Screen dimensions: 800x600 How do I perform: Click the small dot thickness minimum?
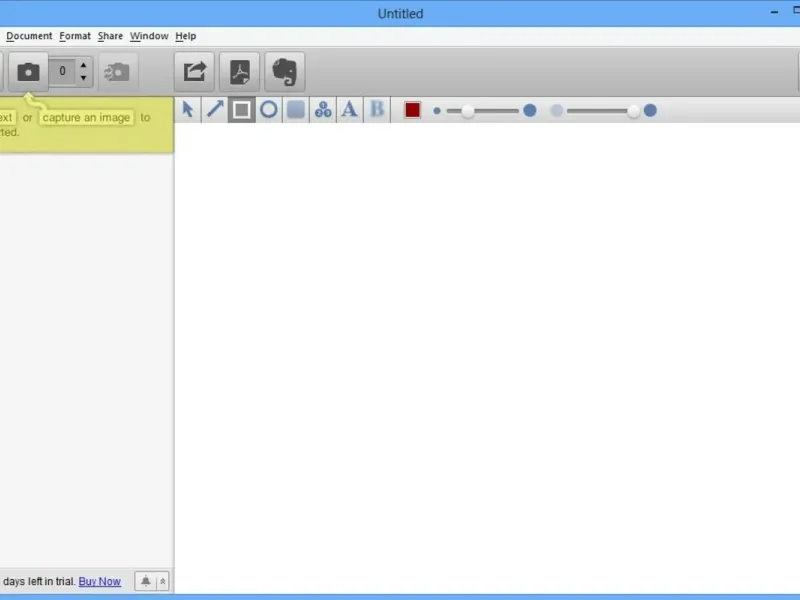pyautogui.click(x=437, y=111)
